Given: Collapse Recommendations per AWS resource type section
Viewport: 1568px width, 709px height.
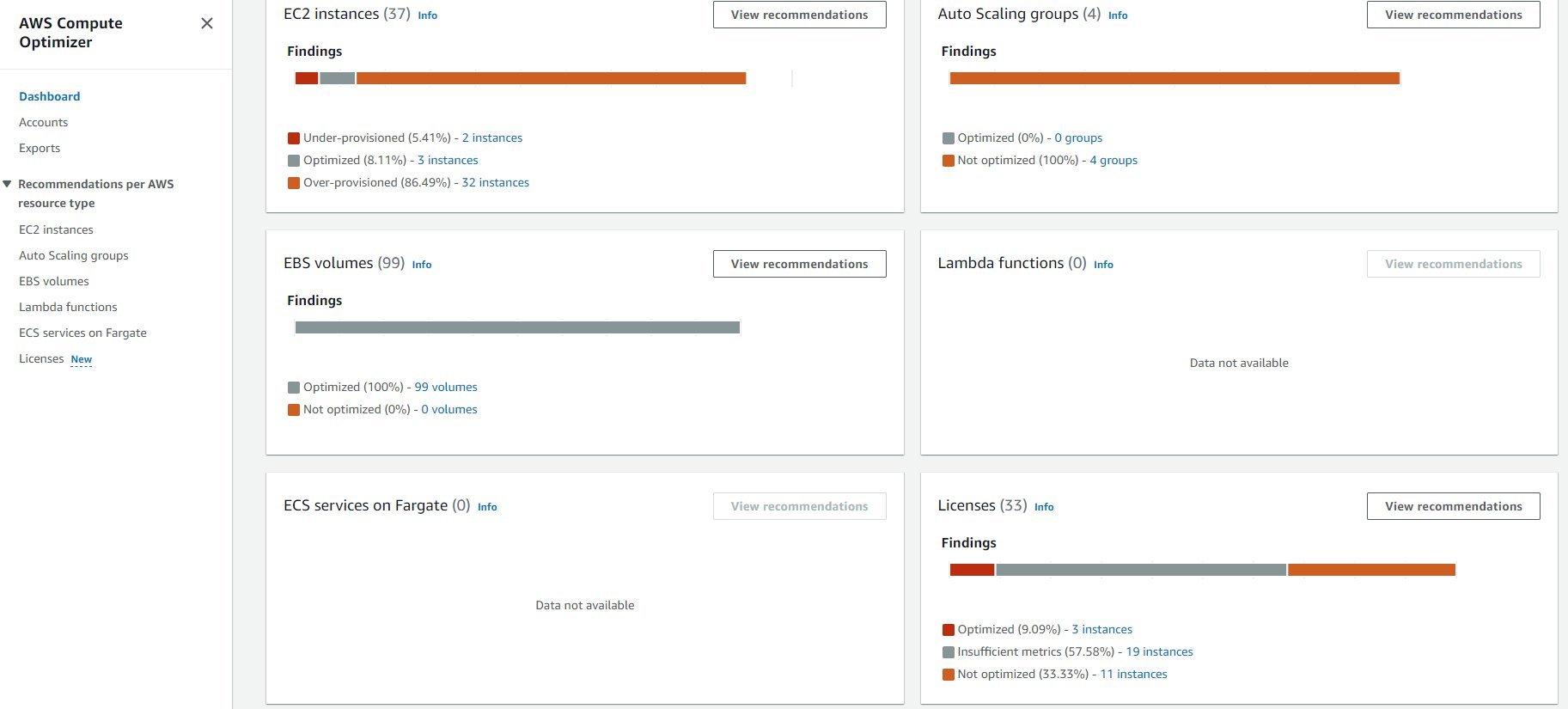Looking at the screenshot, I should (8, 184).
